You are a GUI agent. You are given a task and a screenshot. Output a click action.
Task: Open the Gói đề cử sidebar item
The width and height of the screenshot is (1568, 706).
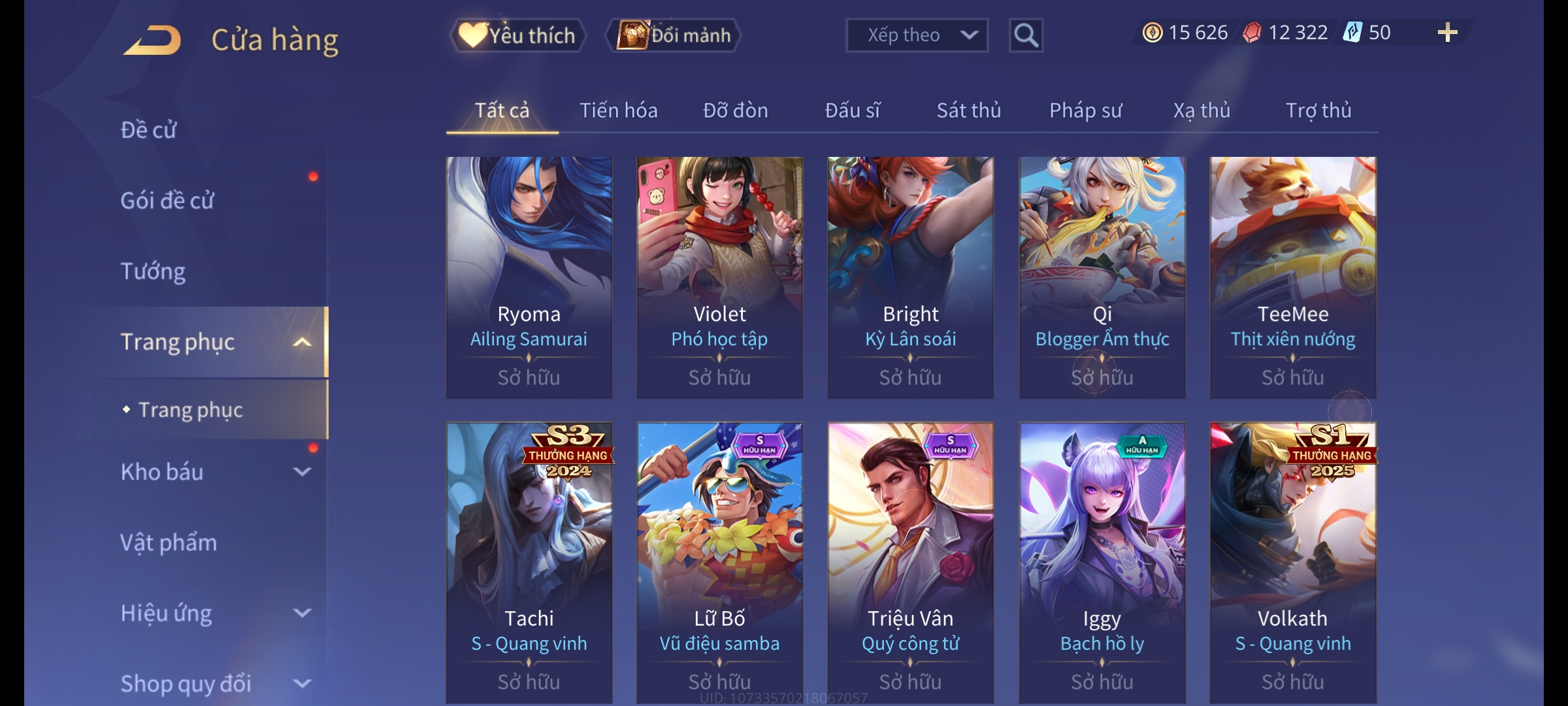[x=167, y=201]
